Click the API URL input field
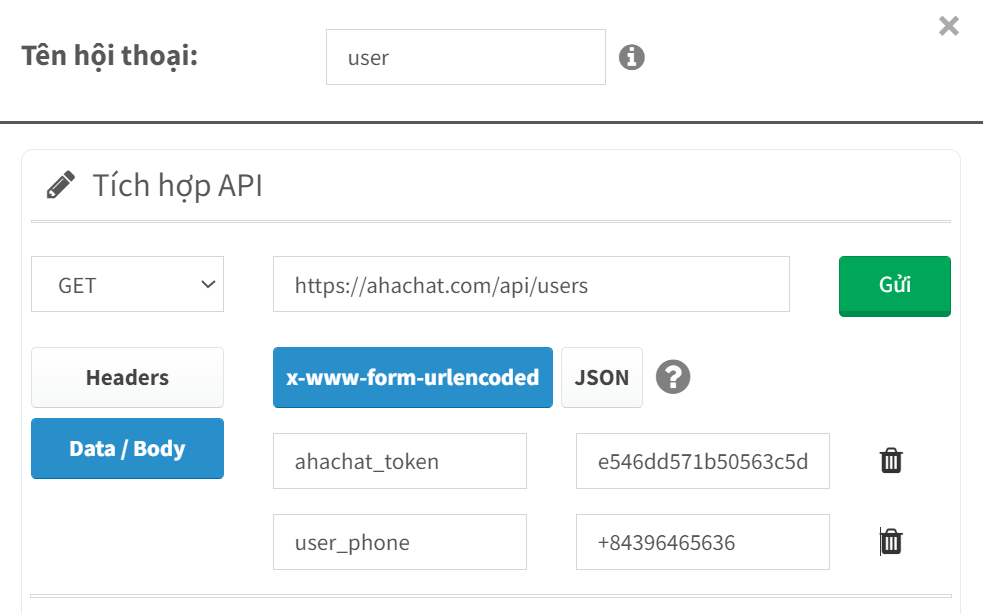Screen dimensions: 983x614 tap(531, 284)
